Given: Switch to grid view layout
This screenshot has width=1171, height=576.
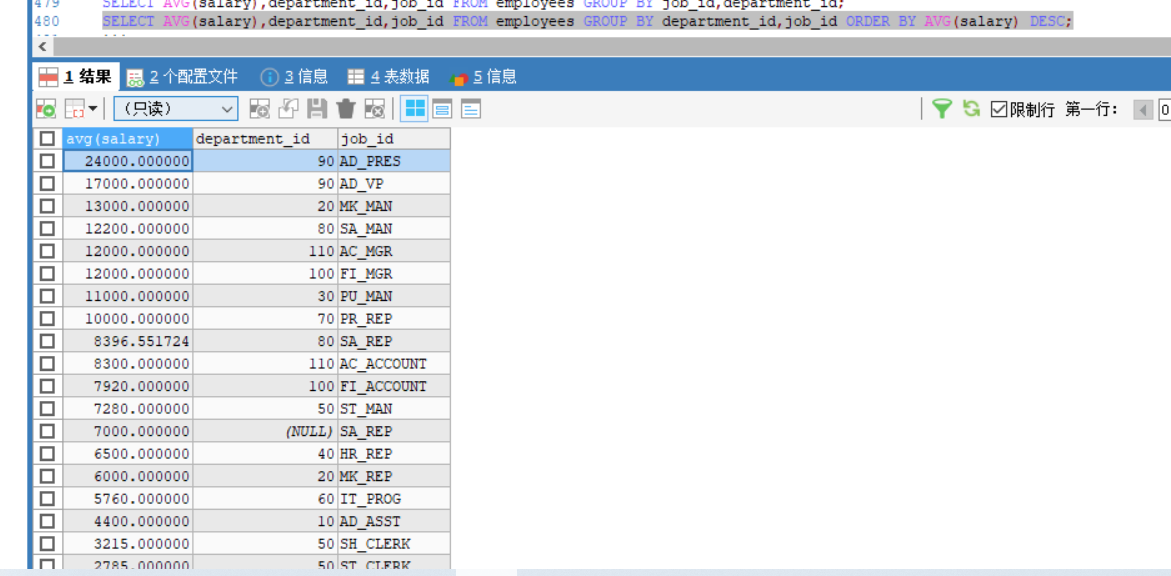Looking at the screenshot, I should click(x=414, y=108).
